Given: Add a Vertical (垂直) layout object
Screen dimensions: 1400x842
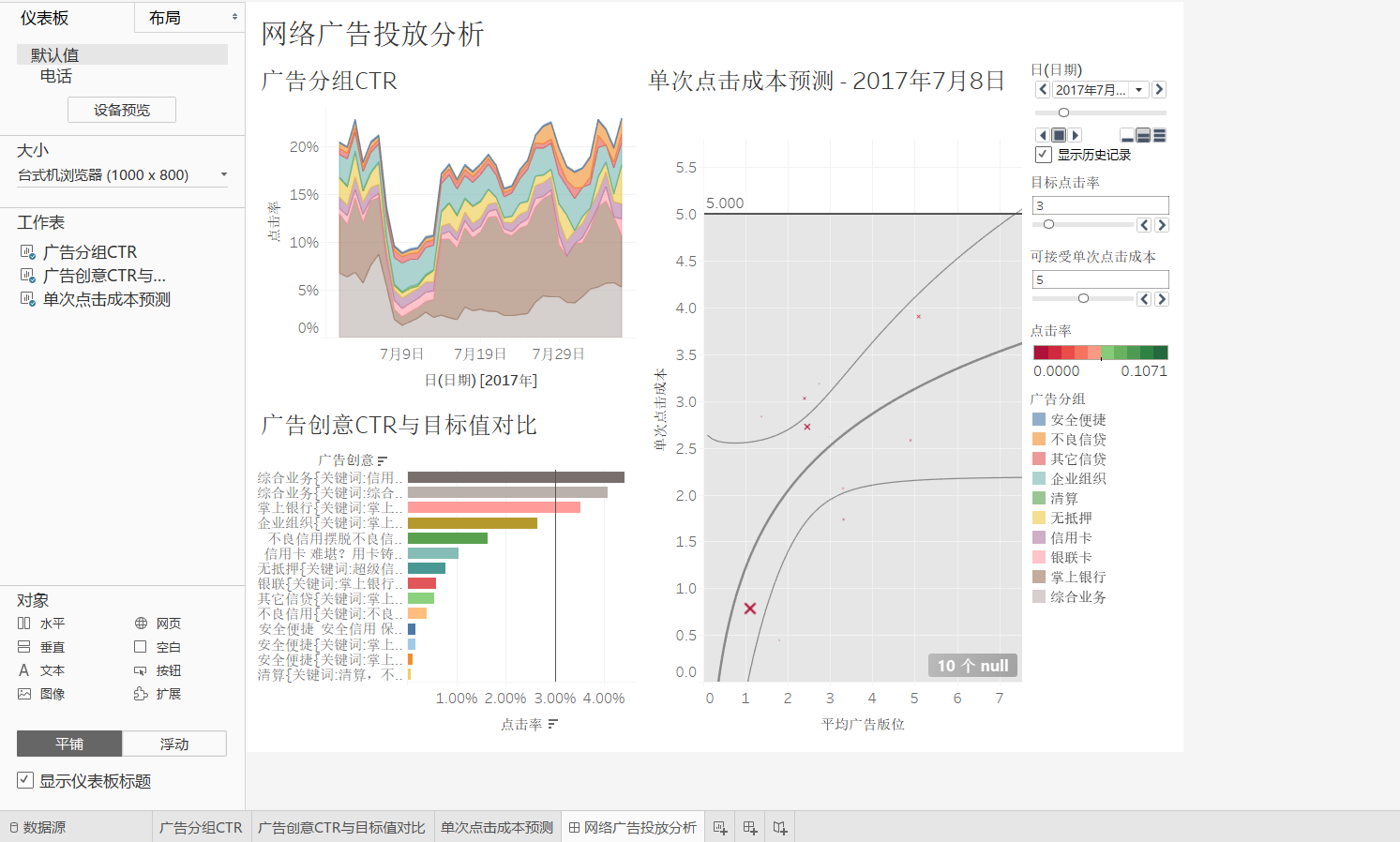Looking at the screenshot, I should tap(41, 647).
